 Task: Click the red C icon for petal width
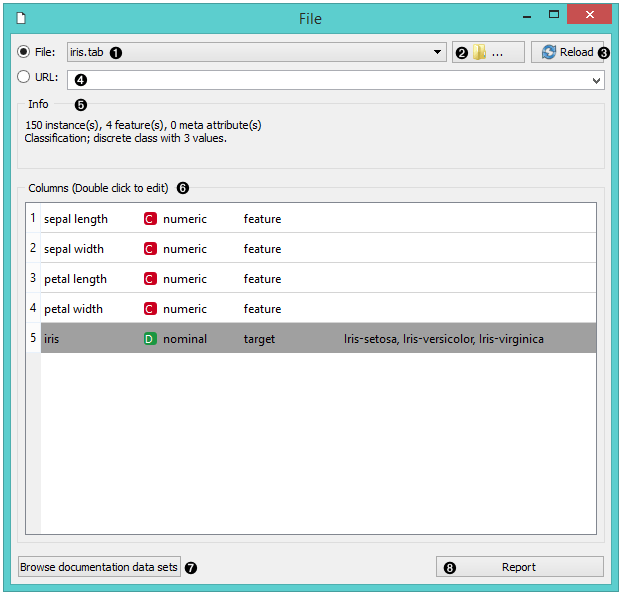(x=150, y=309)
